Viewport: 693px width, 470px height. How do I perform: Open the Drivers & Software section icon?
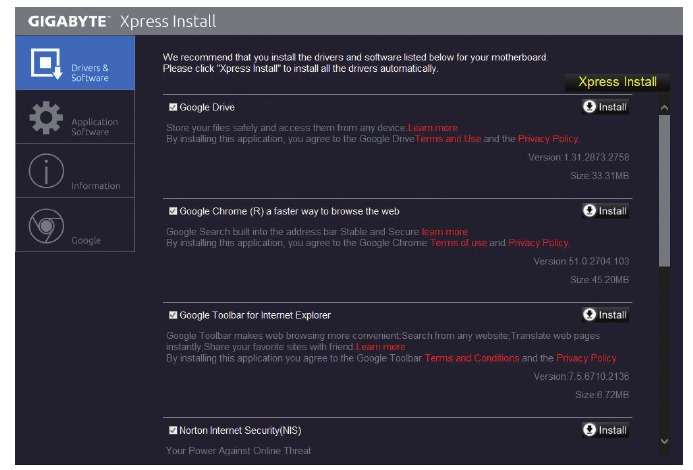pyautogui.click(x=43, y=64)
